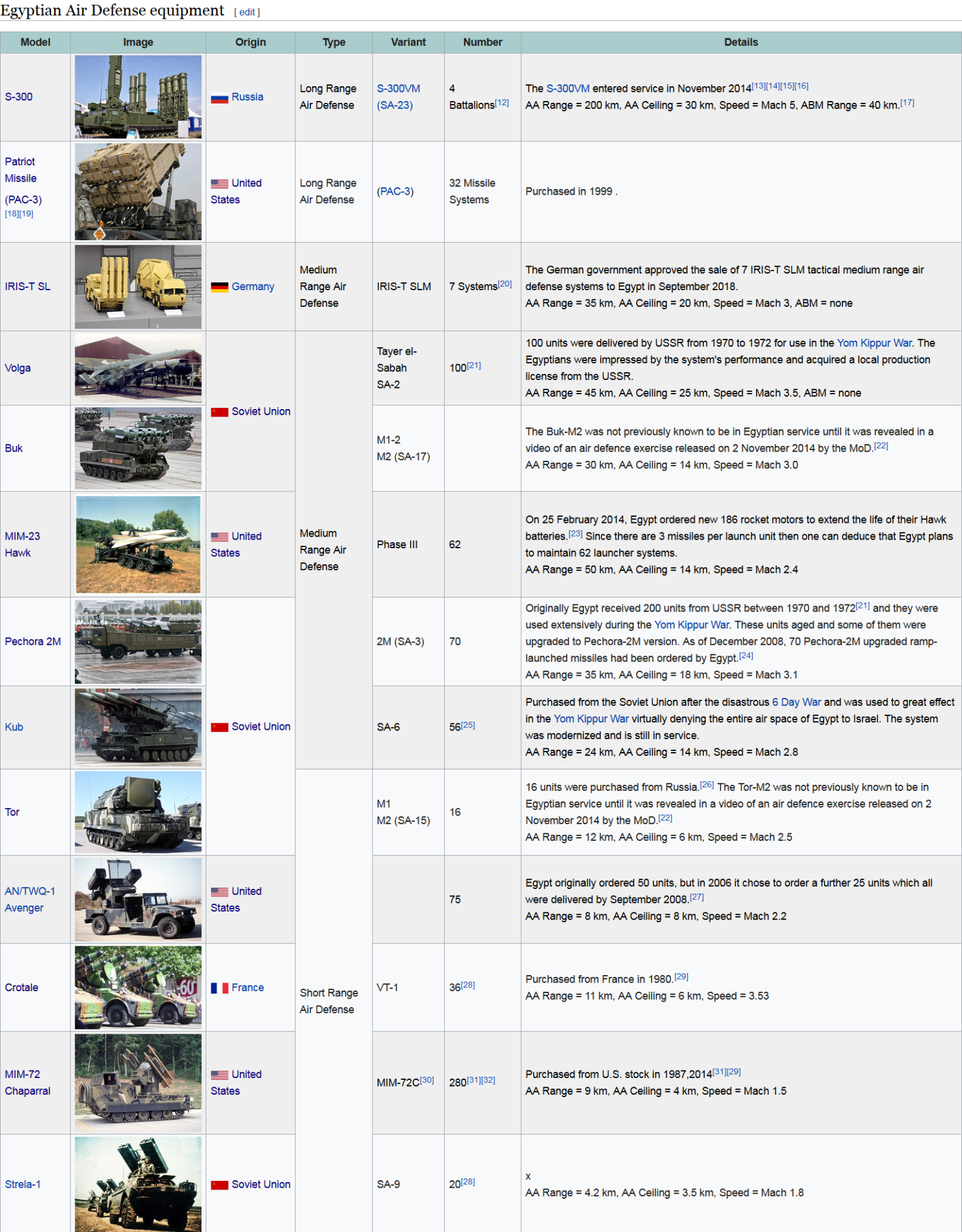Click the US flag in Avenger row

pyautogui.click(x=219, y=892)
